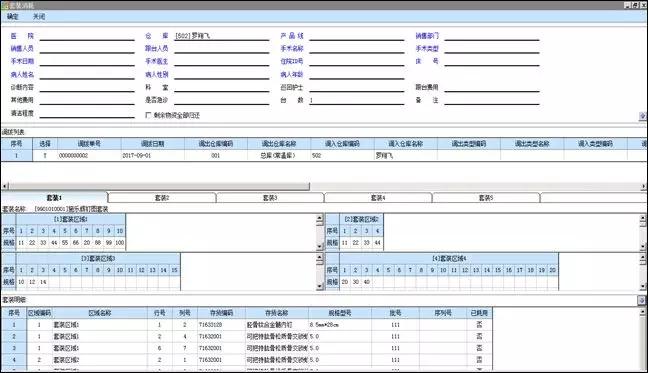648x373 pixels.
Task: Click the 调拨单号 column header
Action: coord(89,144)
